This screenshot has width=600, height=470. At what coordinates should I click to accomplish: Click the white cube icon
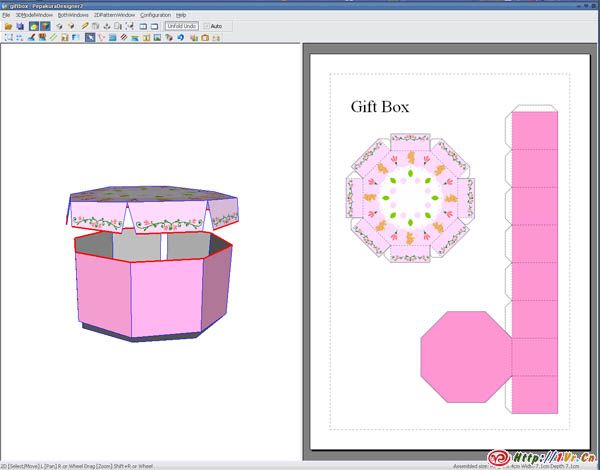[x=59, y=26]
